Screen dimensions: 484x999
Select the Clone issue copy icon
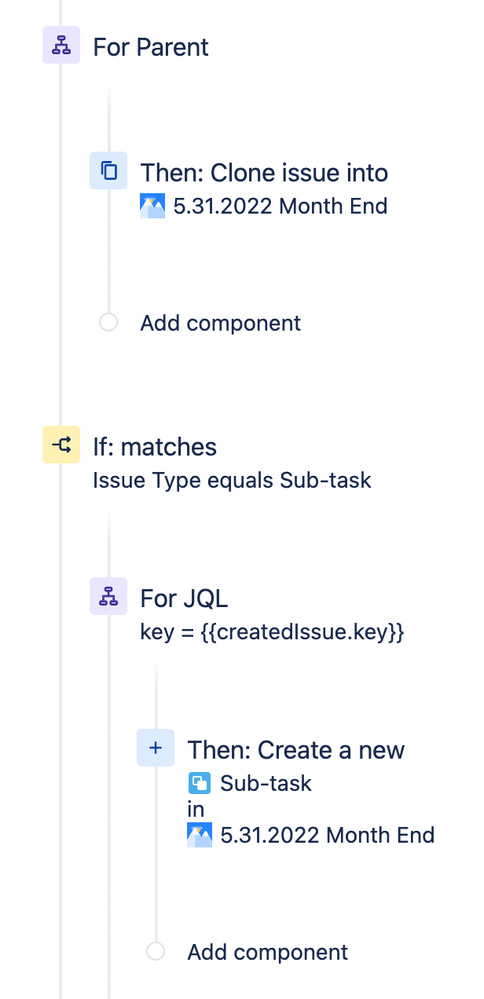(108, 171)
